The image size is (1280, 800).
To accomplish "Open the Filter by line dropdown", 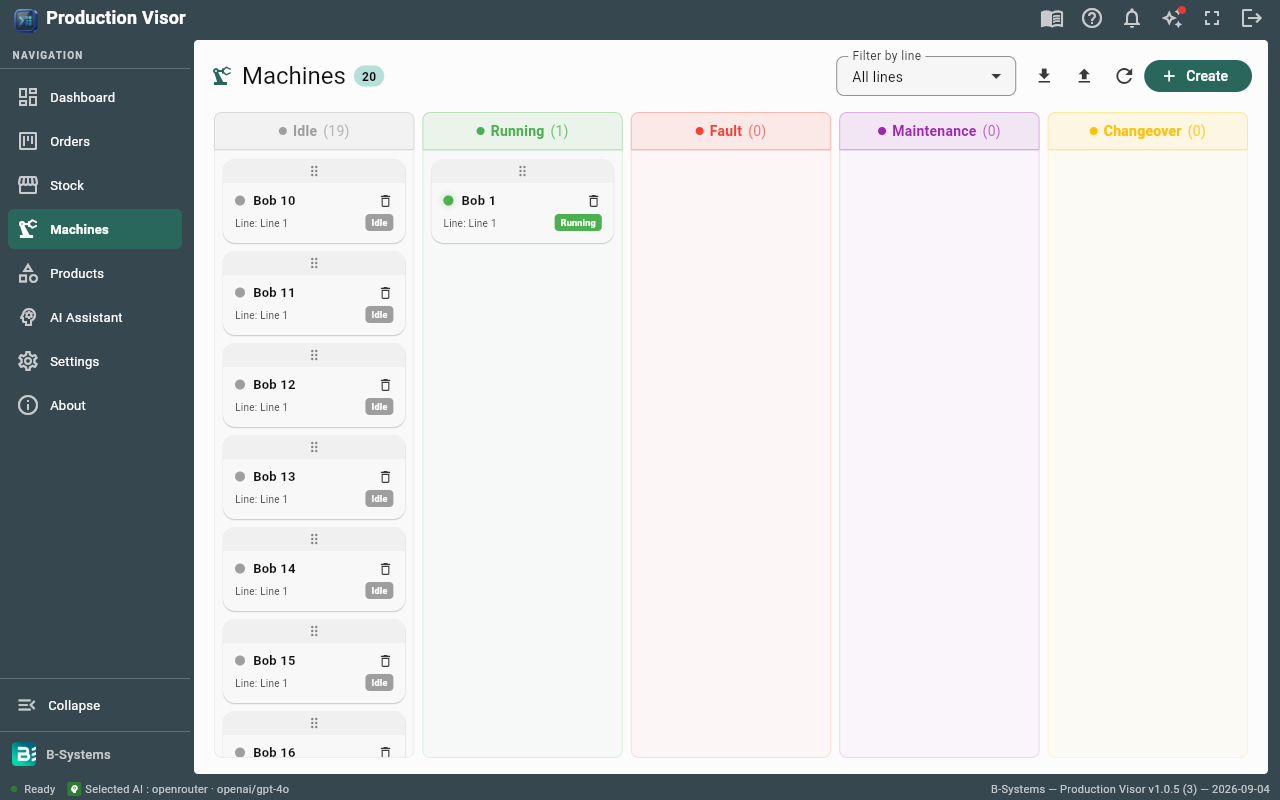I will click(926, 76).
